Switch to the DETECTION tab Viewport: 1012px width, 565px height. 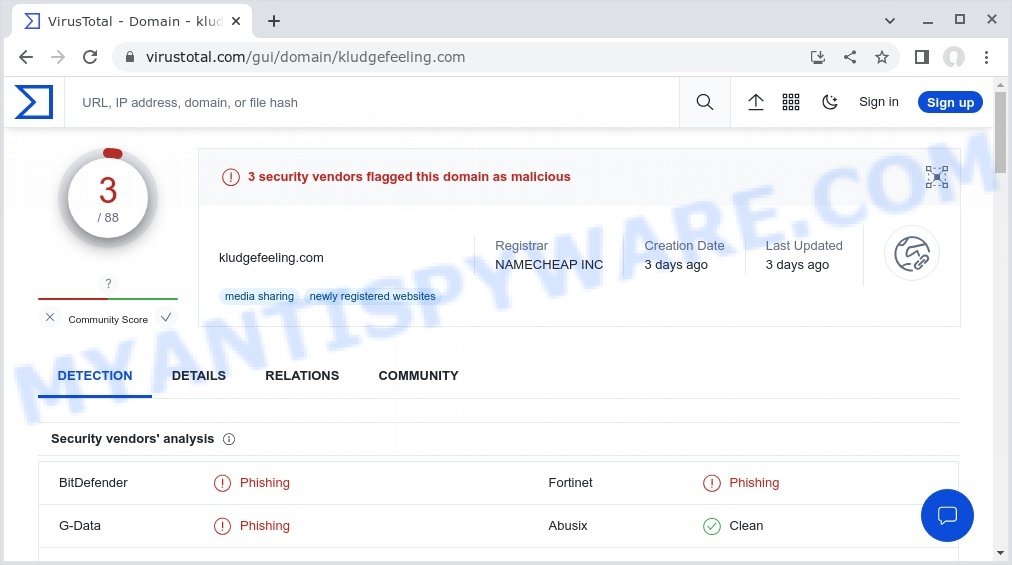tap(95, 376)
